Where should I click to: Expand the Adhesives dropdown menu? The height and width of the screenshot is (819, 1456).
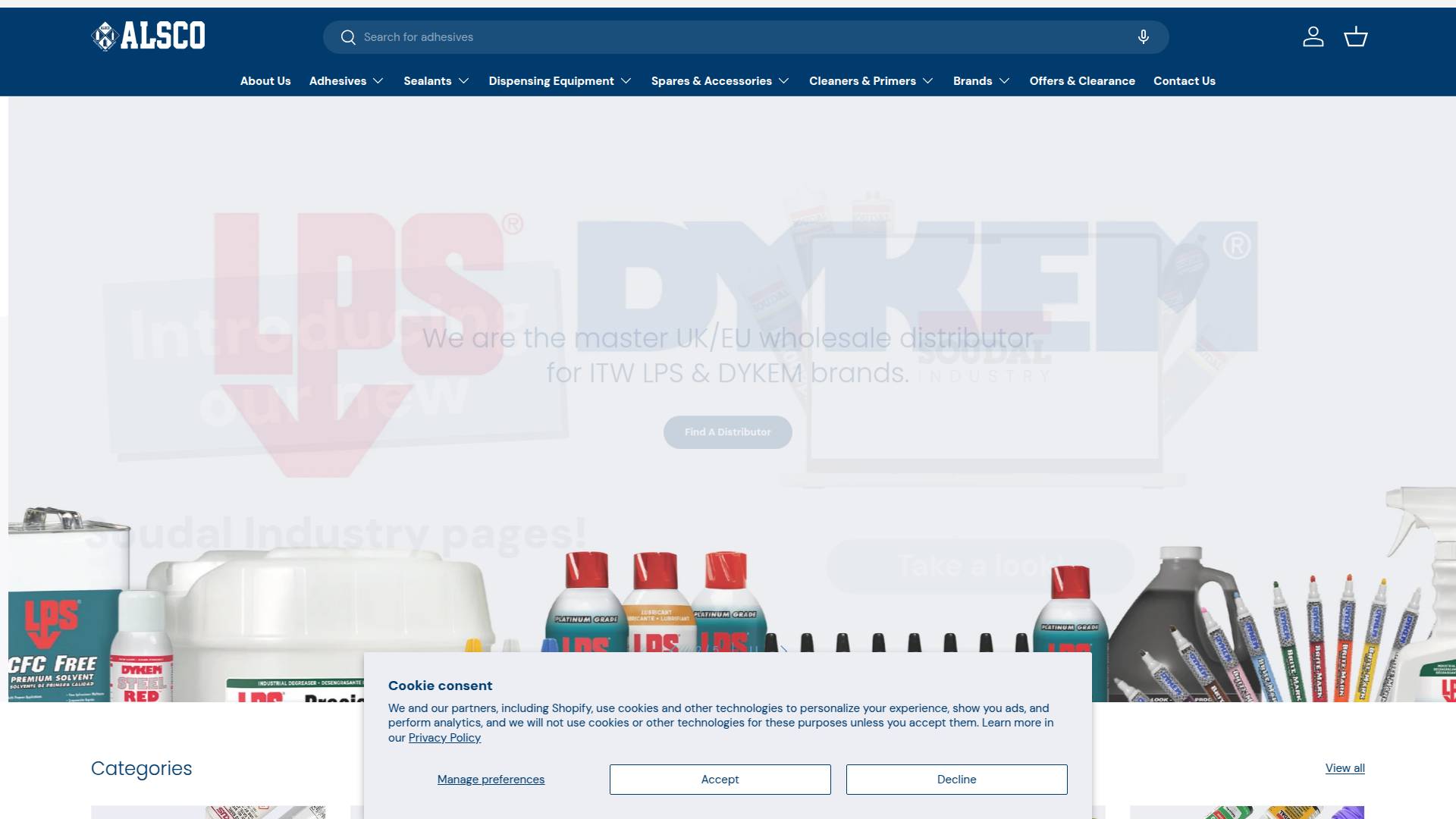pyautogui.click(x=347, y=81)
